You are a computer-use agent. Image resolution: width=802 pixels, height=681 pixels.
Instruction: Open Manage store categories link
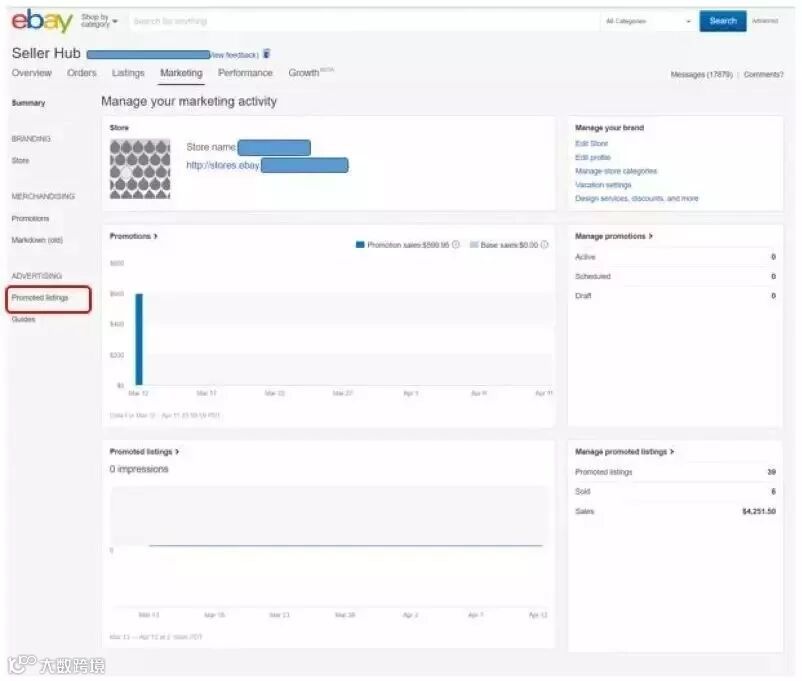[x=616, y=171]
